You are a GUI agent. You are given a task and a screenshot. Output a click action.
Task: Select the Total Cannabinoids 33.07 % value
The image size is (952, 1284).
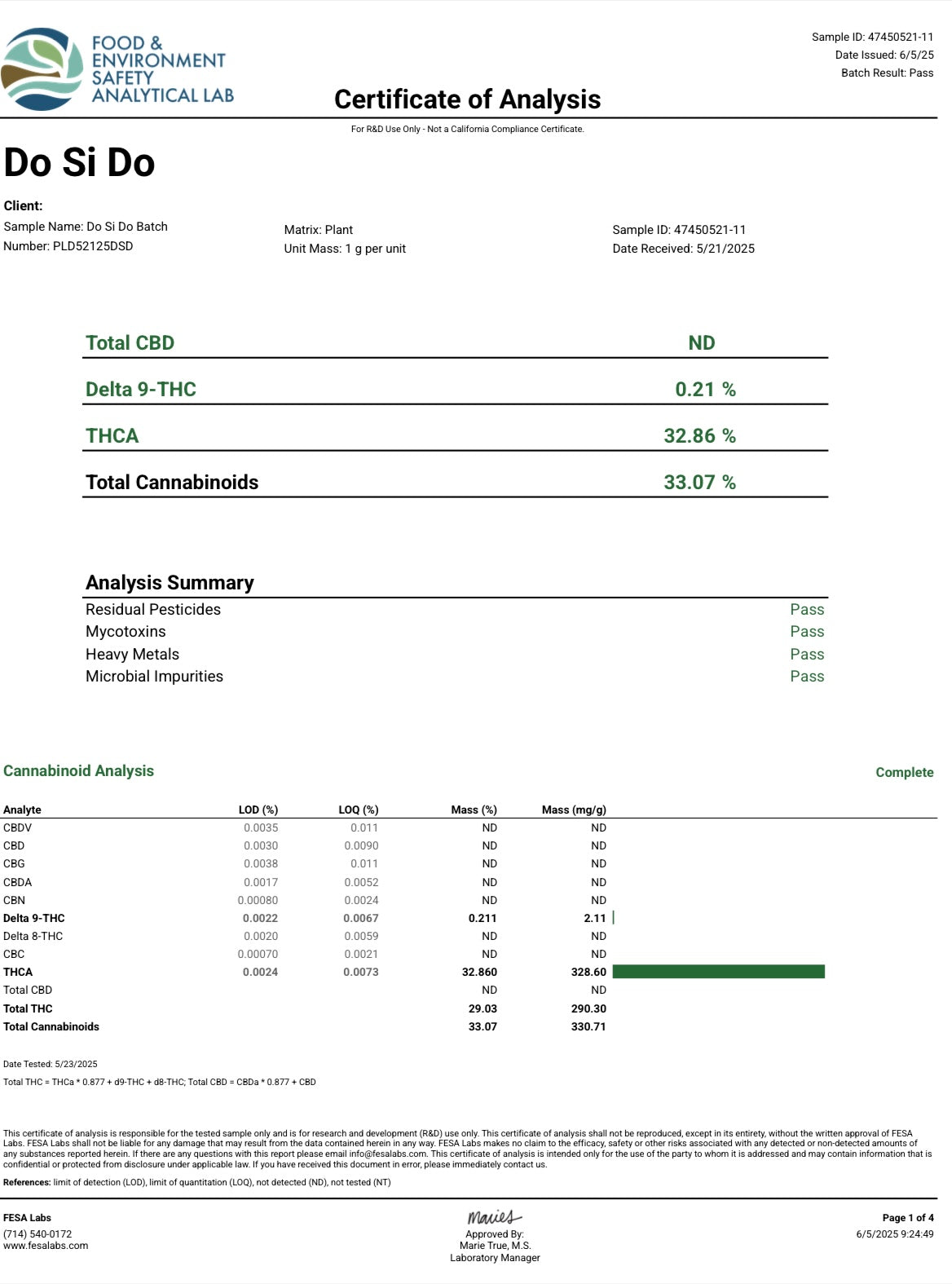click(699, 483)
